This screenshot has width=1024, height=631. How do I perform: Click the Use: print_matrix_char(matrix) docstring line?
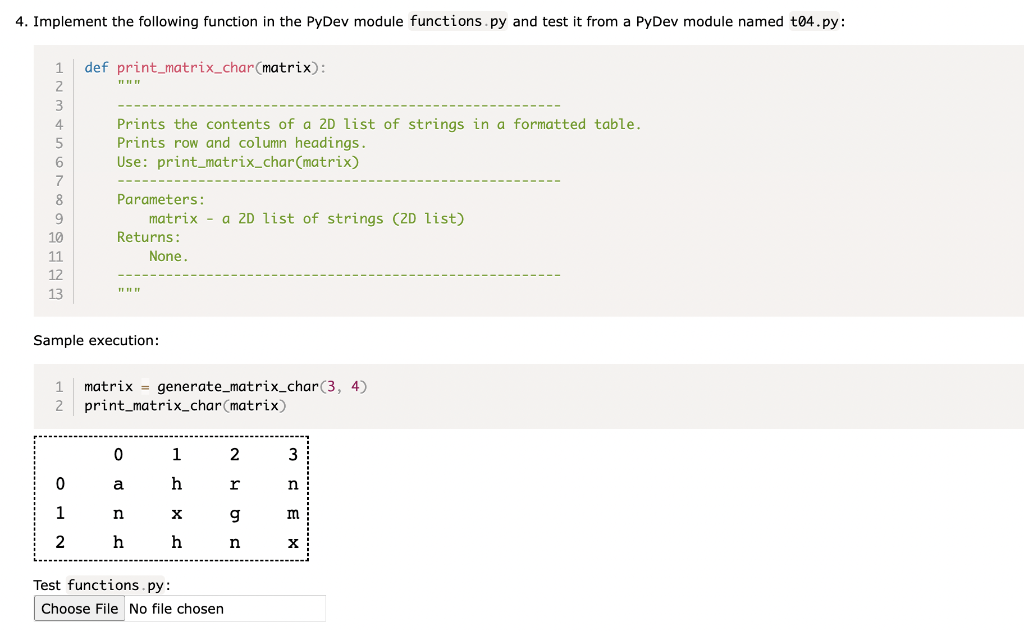point(240,161)
